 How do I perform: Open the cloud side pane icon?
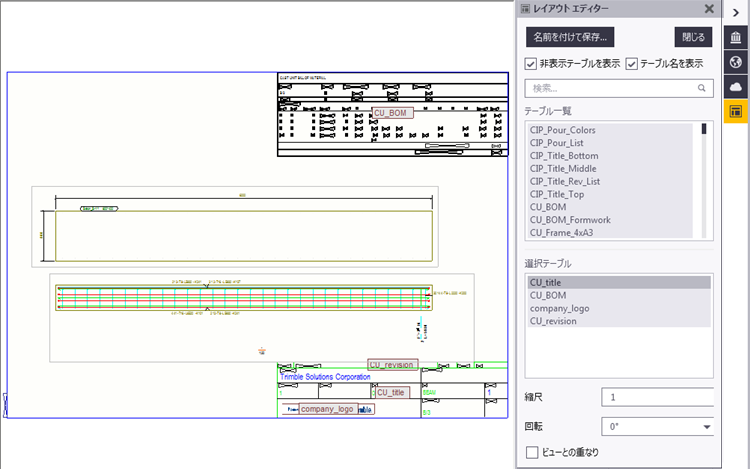[x=735, y=87]
